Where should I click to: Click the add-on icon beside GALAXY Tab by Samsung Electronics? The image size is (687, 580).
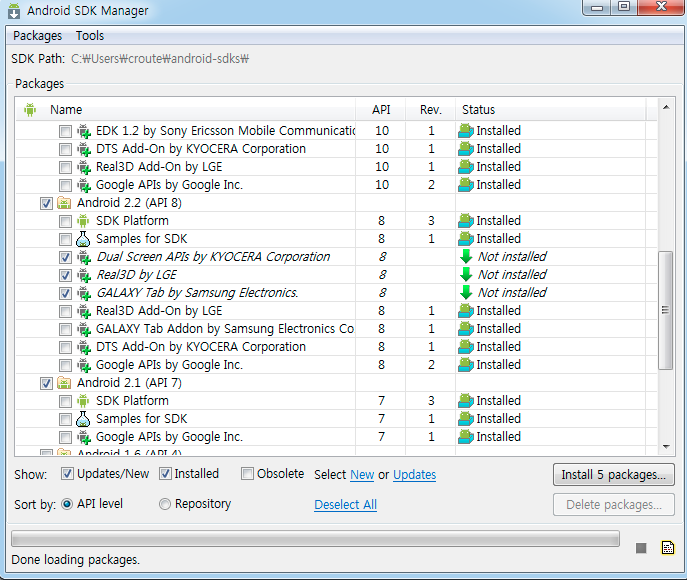(x=84, y=293)
